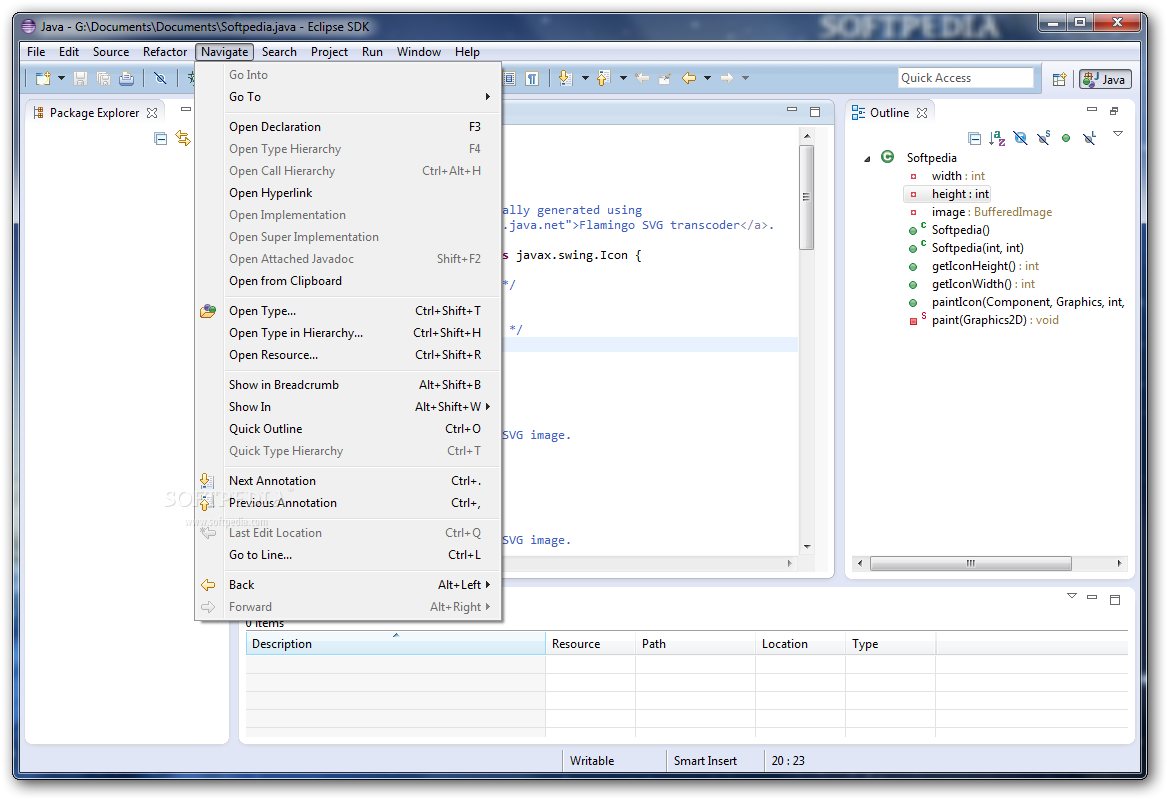Collapse All in Outline view
The width and height of the screenshot is (1168, 800).
[974, 139]
